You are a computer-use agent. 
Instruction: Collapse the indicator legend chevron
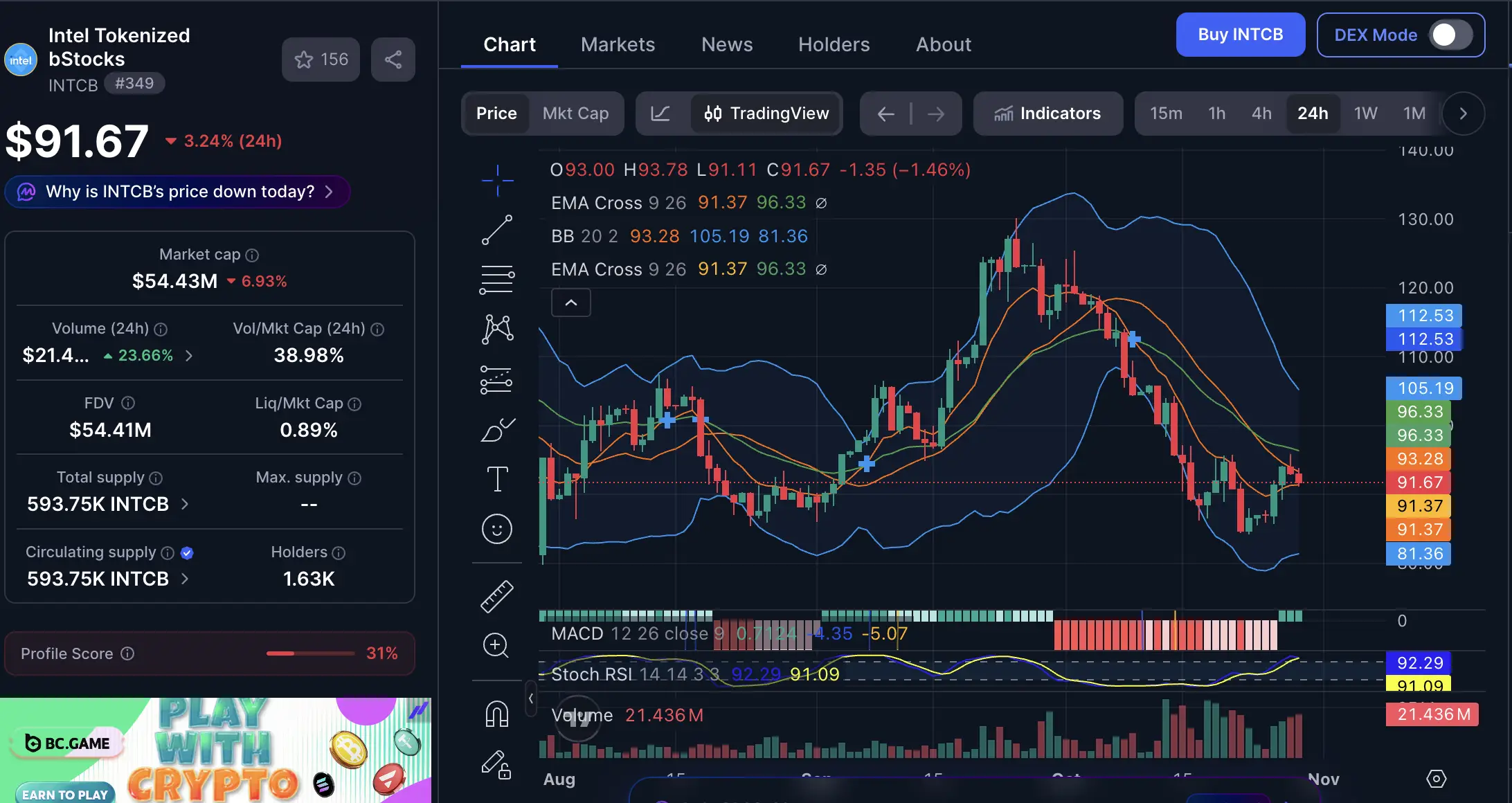571,303
